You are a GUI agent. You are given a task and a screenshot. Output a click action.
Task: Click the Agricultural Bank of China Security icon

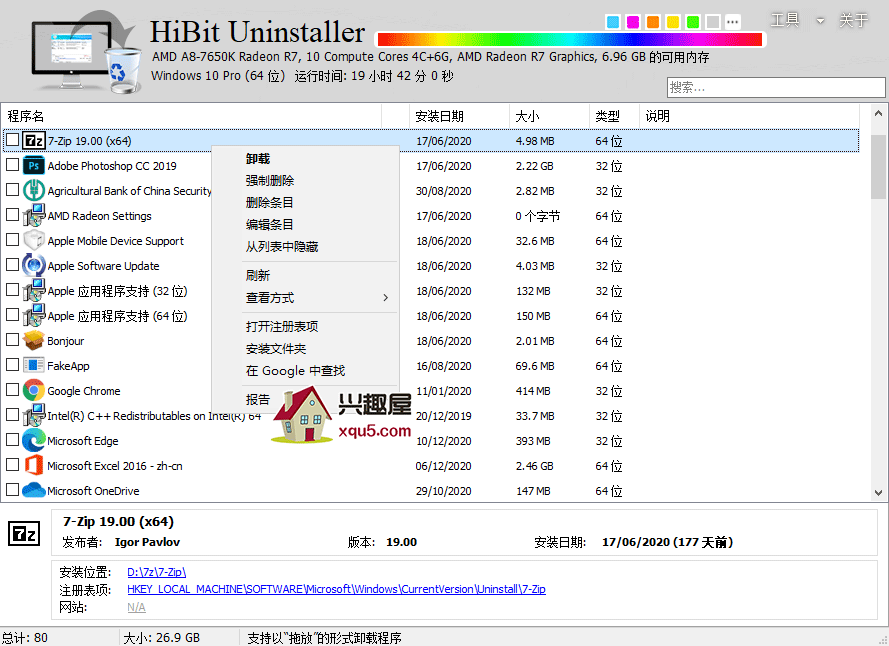(x=33, y=191)
